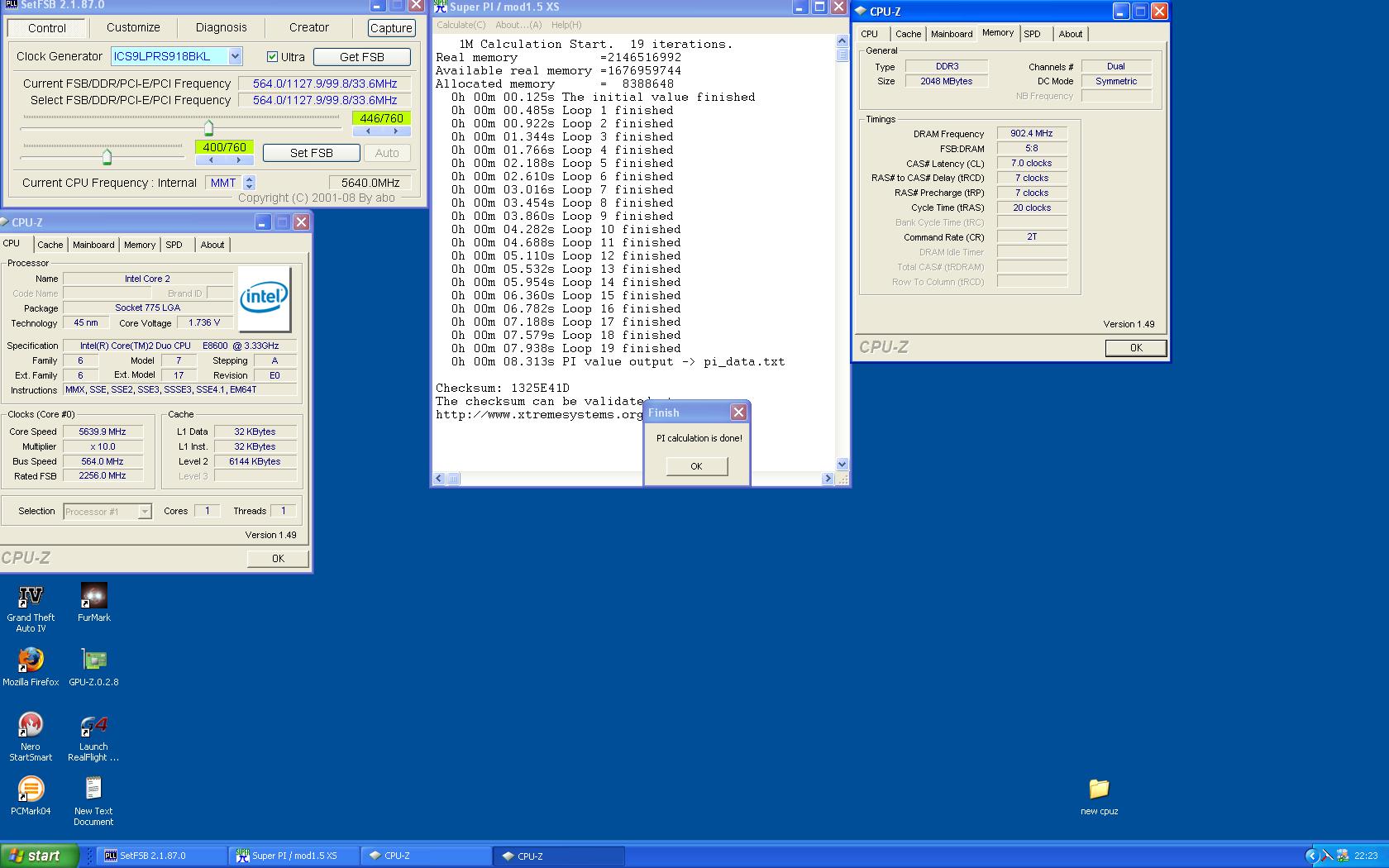Close the Finish dialog

738,413
